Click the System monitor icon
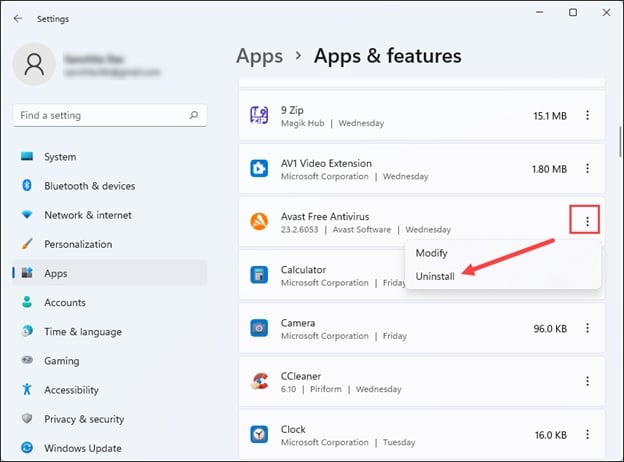Viewport: 624px width, 462px height. tap(27, 156)
